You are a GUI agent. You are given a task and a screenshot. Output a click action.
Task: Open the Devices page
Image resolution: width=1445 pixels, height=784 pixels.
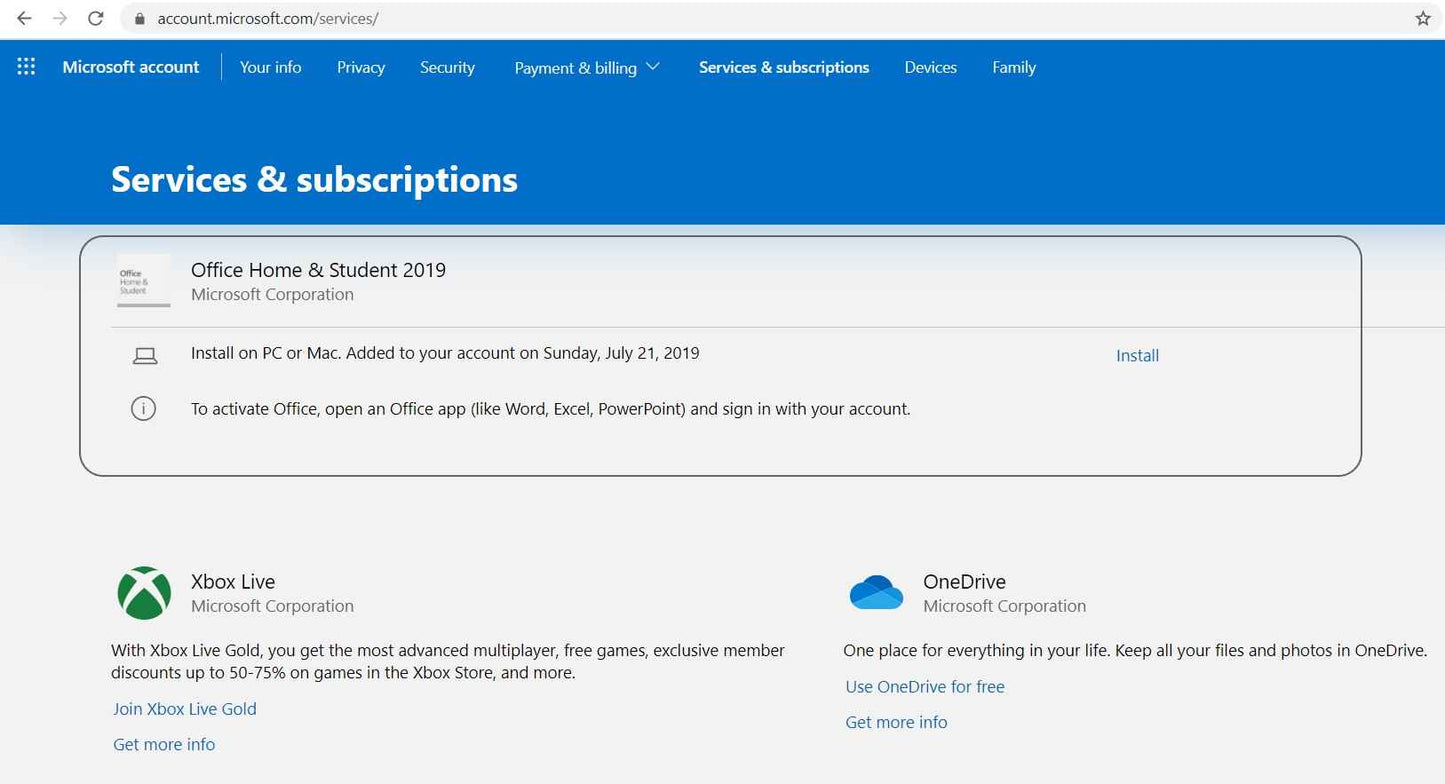[930, 67]
